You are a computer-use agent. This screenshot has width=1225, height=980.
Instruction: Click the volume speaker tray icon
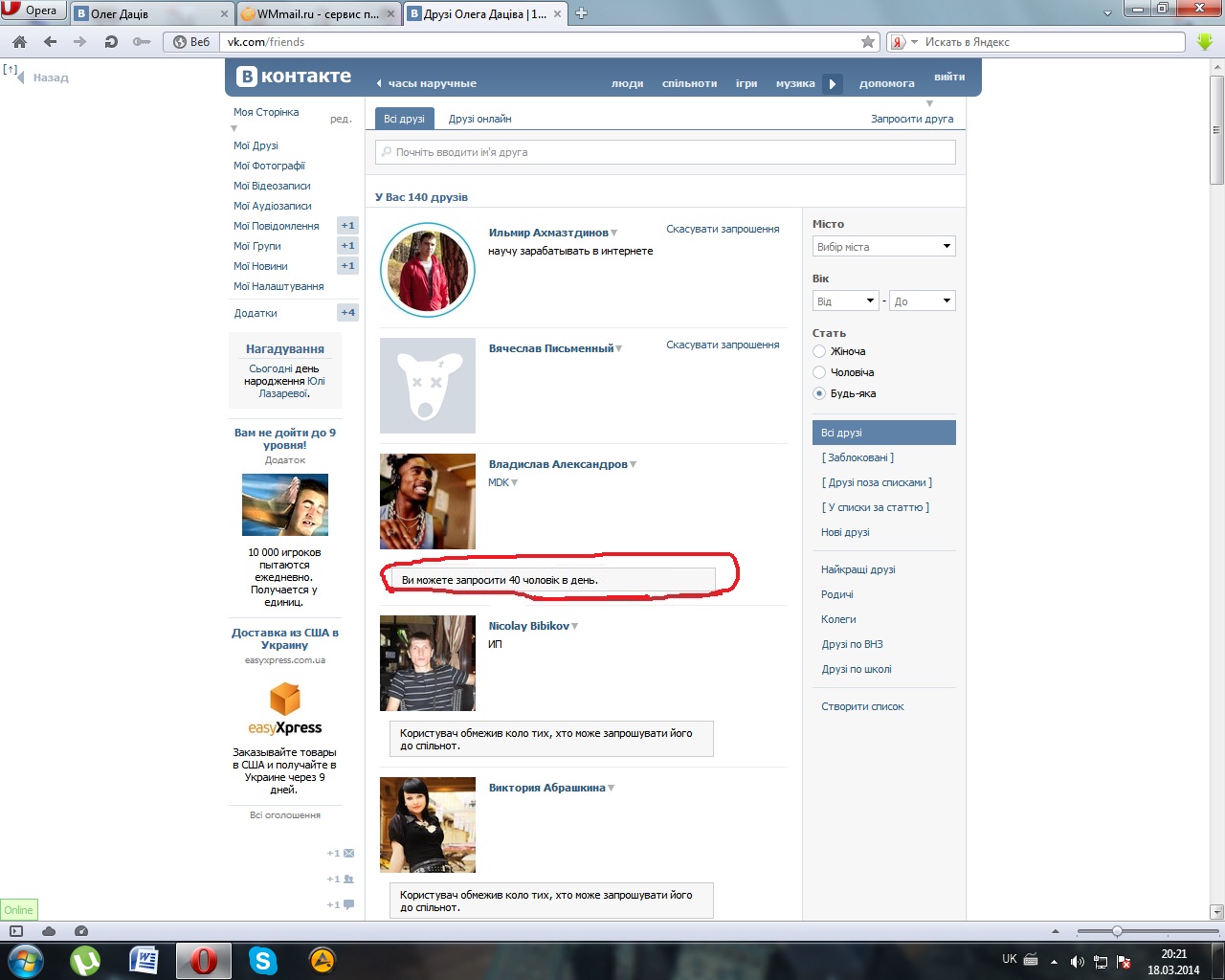(1077, 961)
